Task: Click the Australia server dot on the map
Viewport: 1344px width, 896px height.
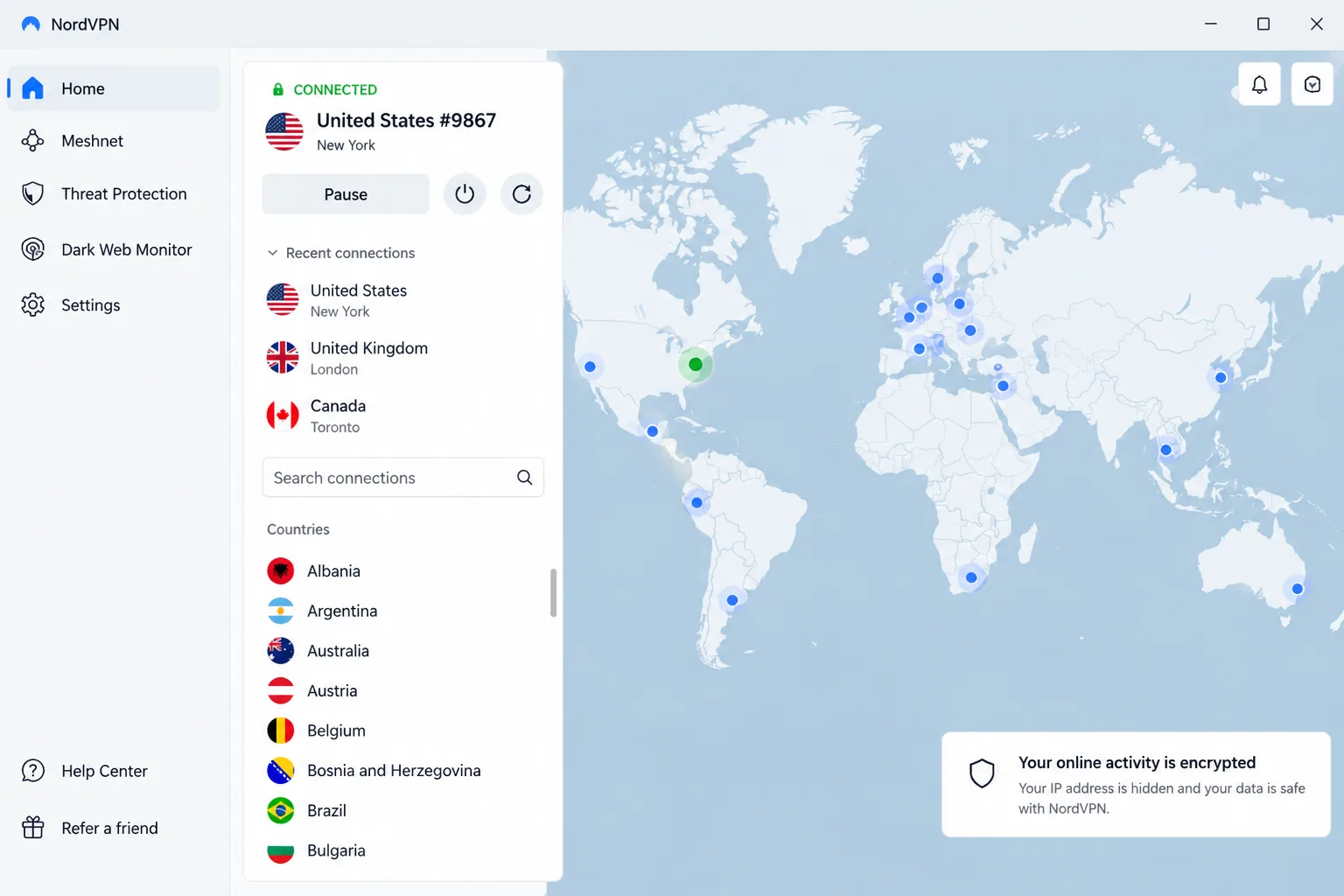Action: pos(1298,589)
